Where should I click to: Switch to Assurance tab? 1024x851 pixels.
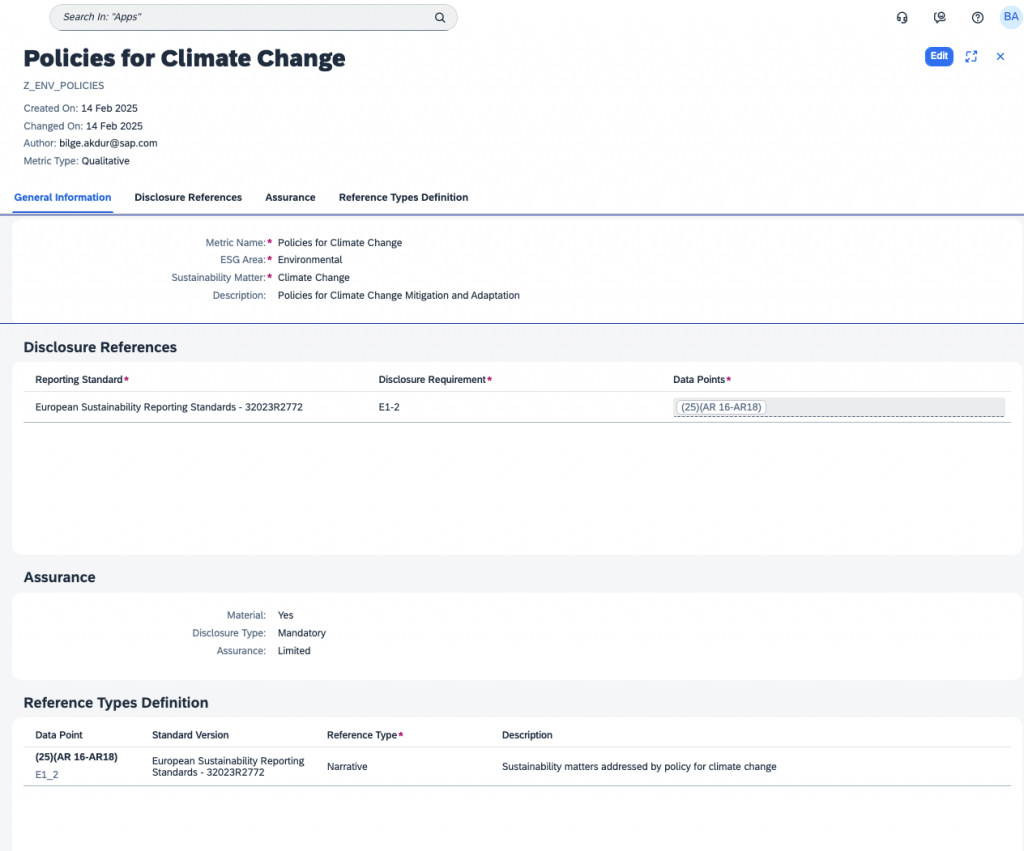pyautogui.click(x=290, y=197)
